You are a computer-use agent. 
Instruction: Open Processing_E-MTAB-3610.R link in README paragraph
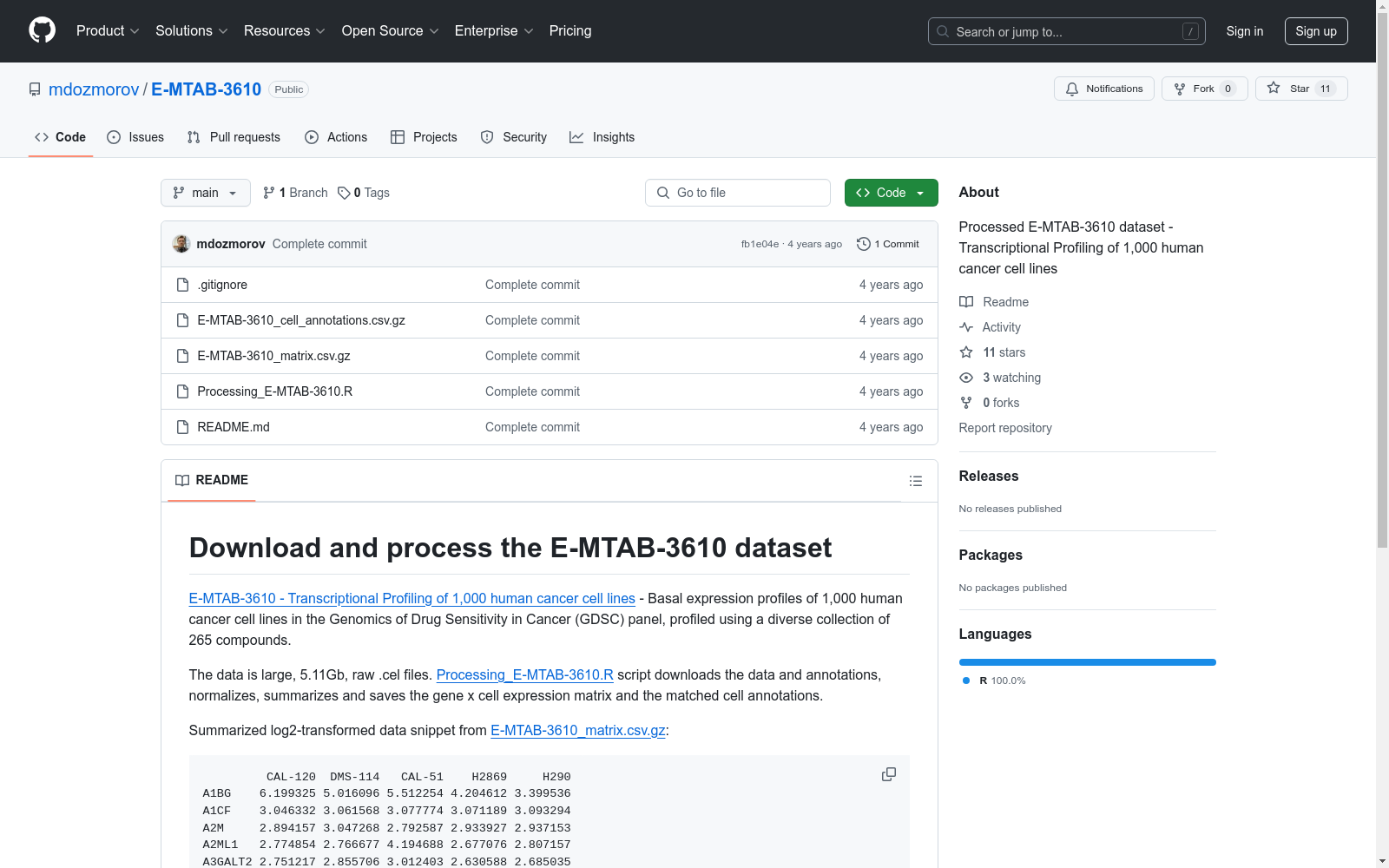pos(525,674)
